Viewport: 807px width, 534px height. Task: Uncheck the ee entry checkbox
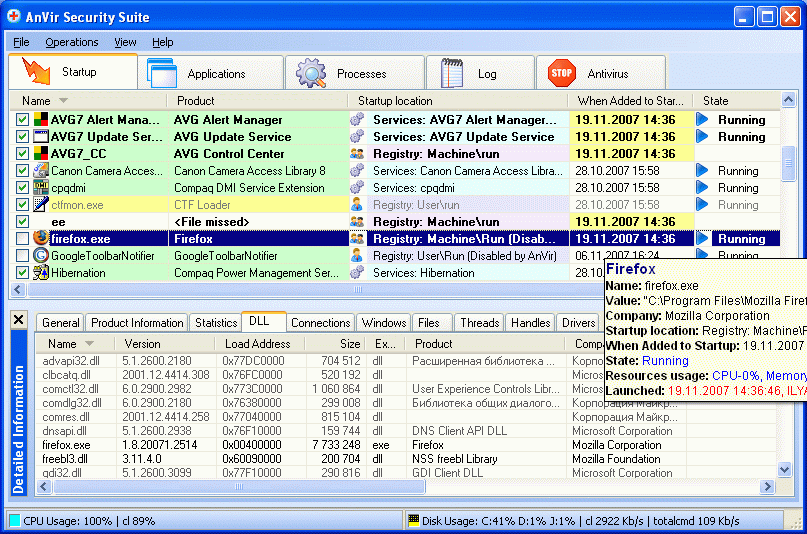point(22,222)
